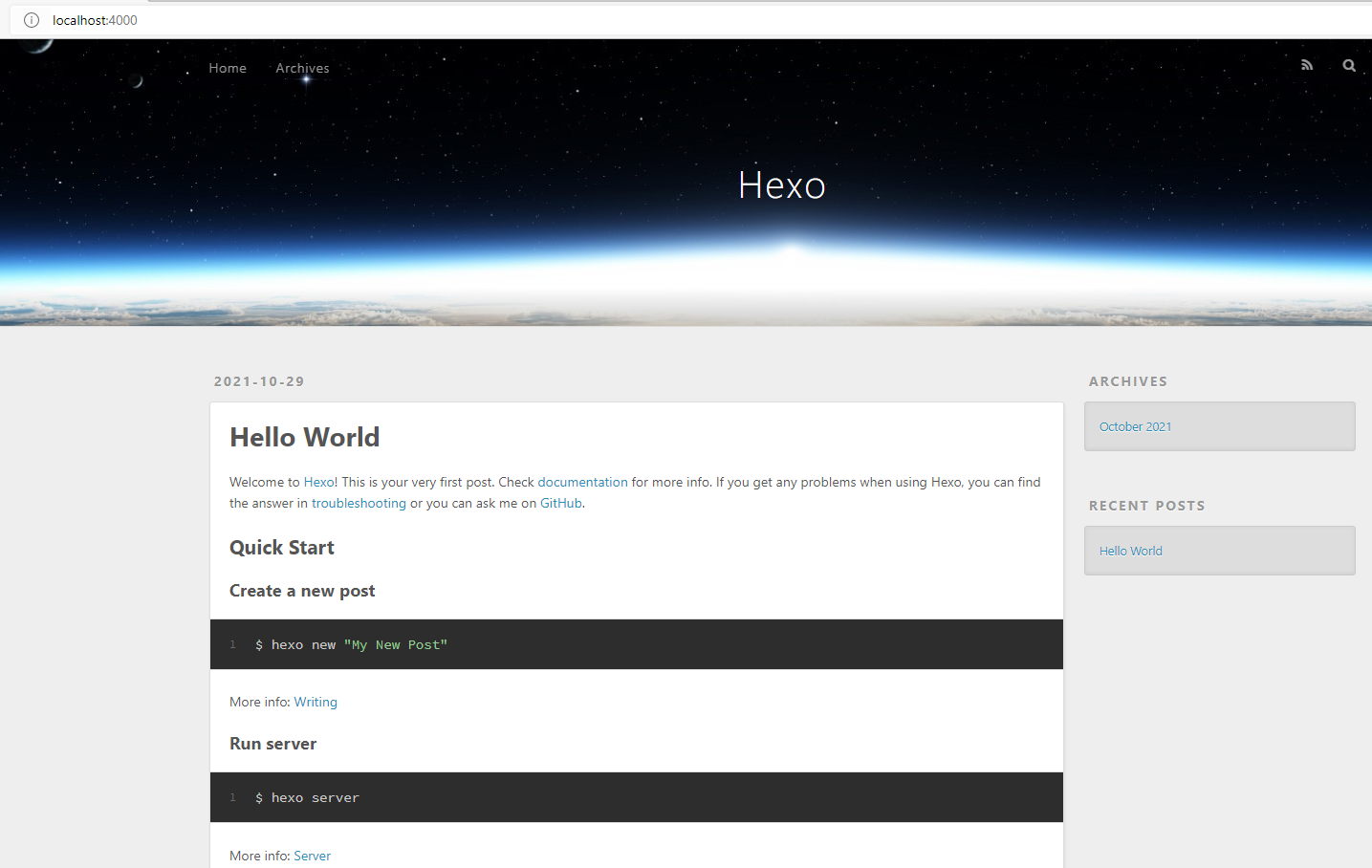
Task: Click the hexo new "My New Post" code line
Action: coord(351,645)
